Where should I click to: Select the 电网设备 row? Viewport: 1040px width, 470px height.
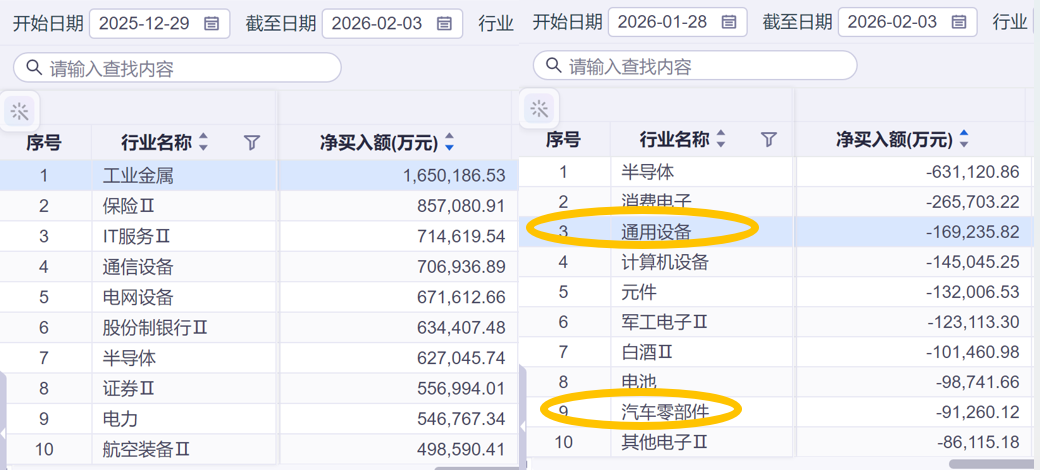tap(259, 298)
